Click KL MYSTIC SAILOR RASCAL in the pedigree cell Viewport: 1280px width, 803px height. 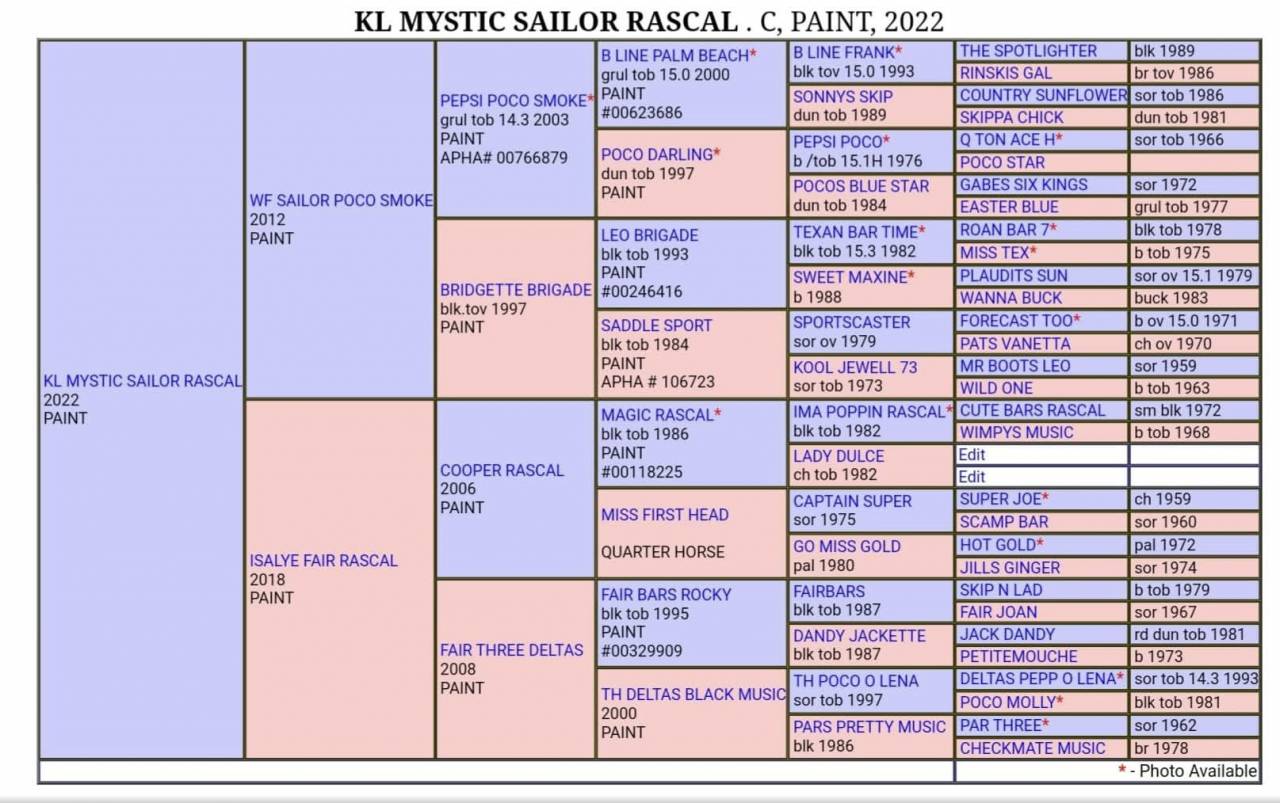(x=142, y=381)
